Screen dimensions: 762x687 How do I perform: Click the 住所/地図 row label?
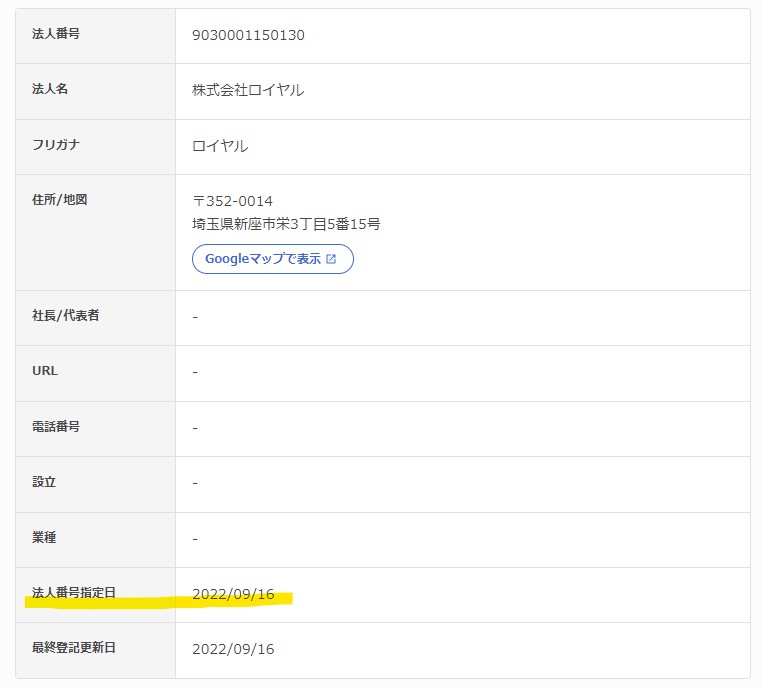pyautogui.click(x=60, y=200)
